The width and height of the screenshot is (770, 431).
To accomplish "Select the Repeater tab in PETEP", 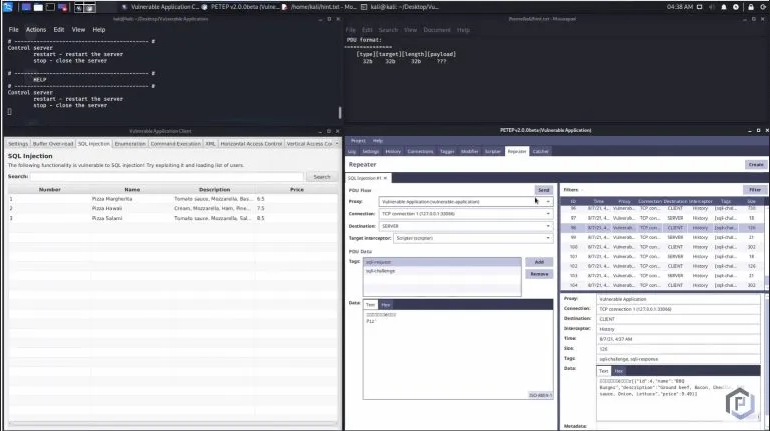I will pos(517,152).
